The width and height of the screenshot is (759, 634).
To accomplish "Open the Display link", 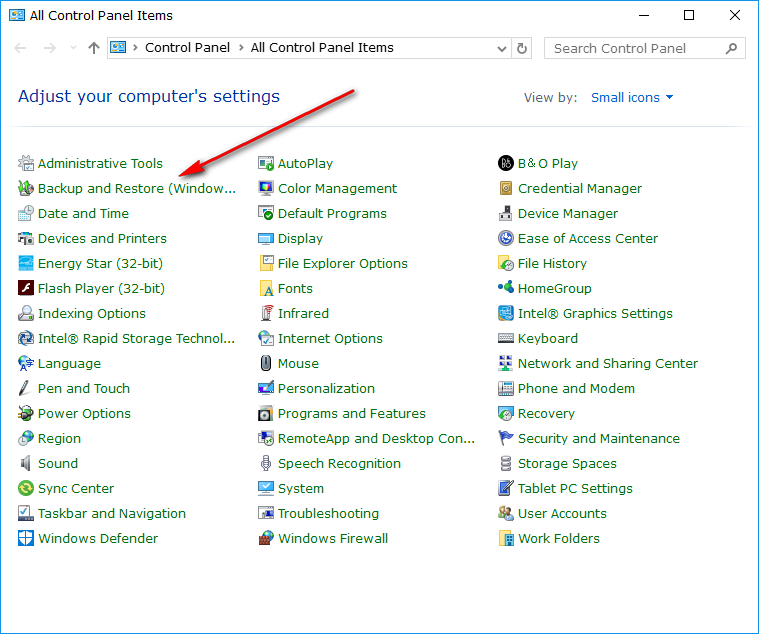I will click(300, 239).
